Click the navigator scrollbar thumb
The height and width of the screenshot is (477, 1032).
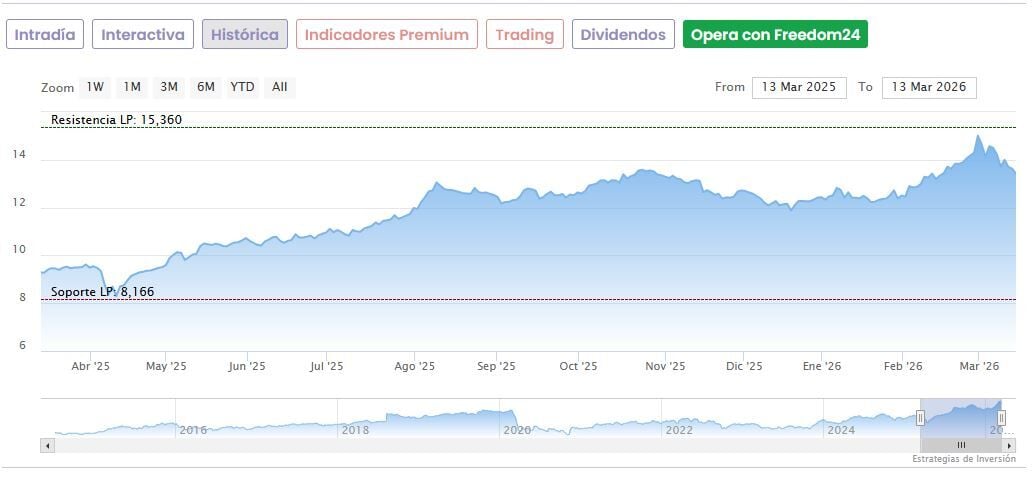tap(960, 445)
